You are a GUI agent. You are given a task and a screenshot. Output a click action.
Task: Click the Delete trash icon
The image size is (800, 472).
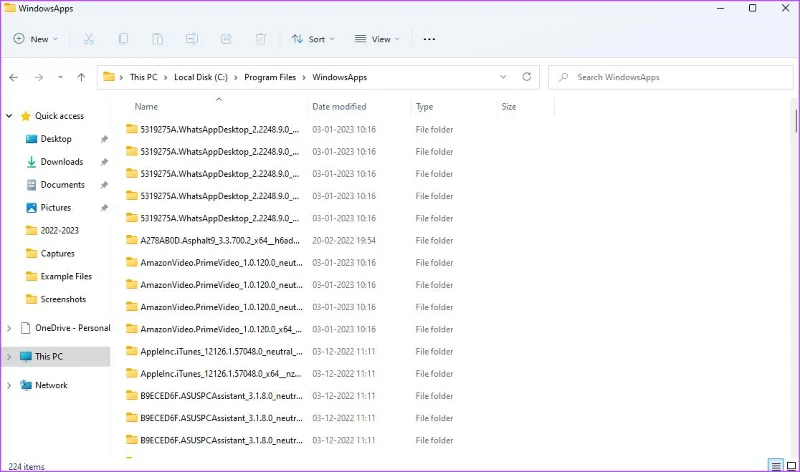pyautogui.click(x=261, y=39)
